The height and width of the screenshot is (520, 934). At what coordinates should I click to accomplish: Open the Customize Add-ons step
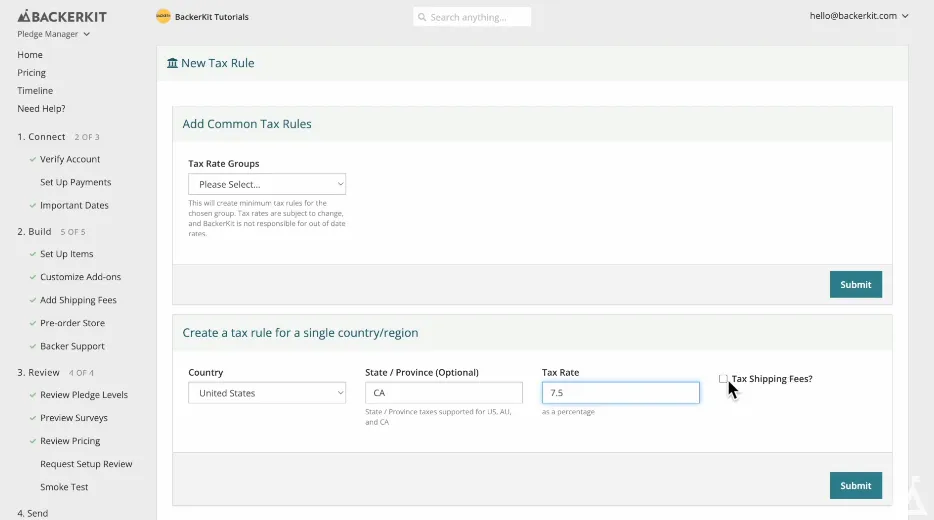click(x=80, y=277)
